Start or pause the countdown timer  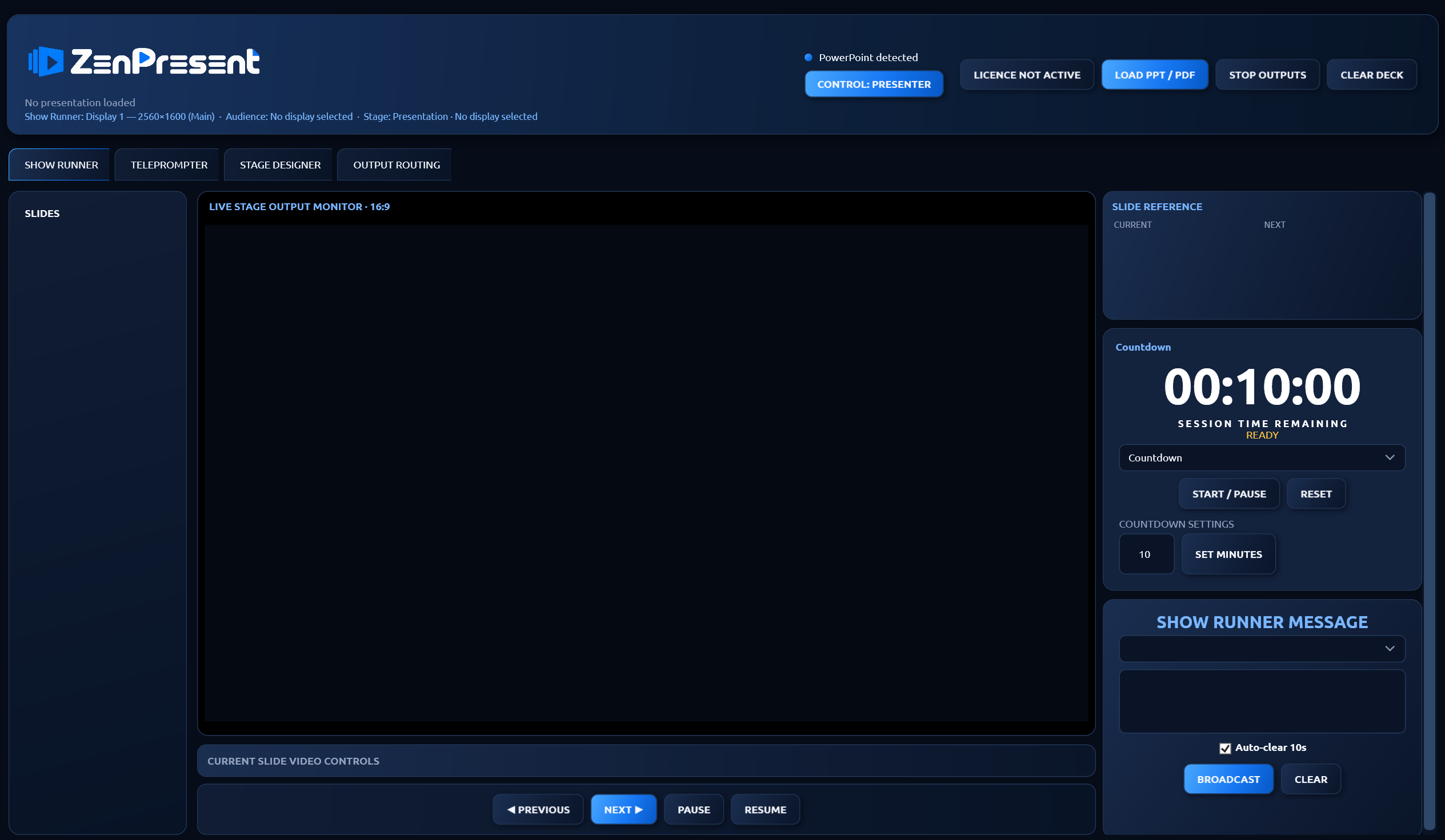[x=1229, y=494]
